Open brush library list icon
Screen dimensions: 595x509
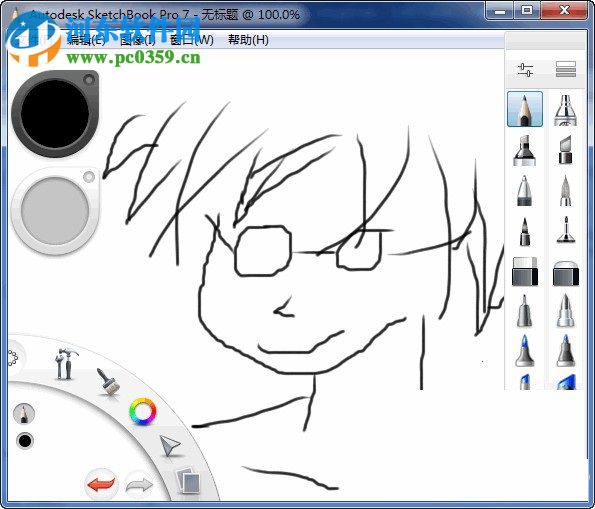click(566, 69)
